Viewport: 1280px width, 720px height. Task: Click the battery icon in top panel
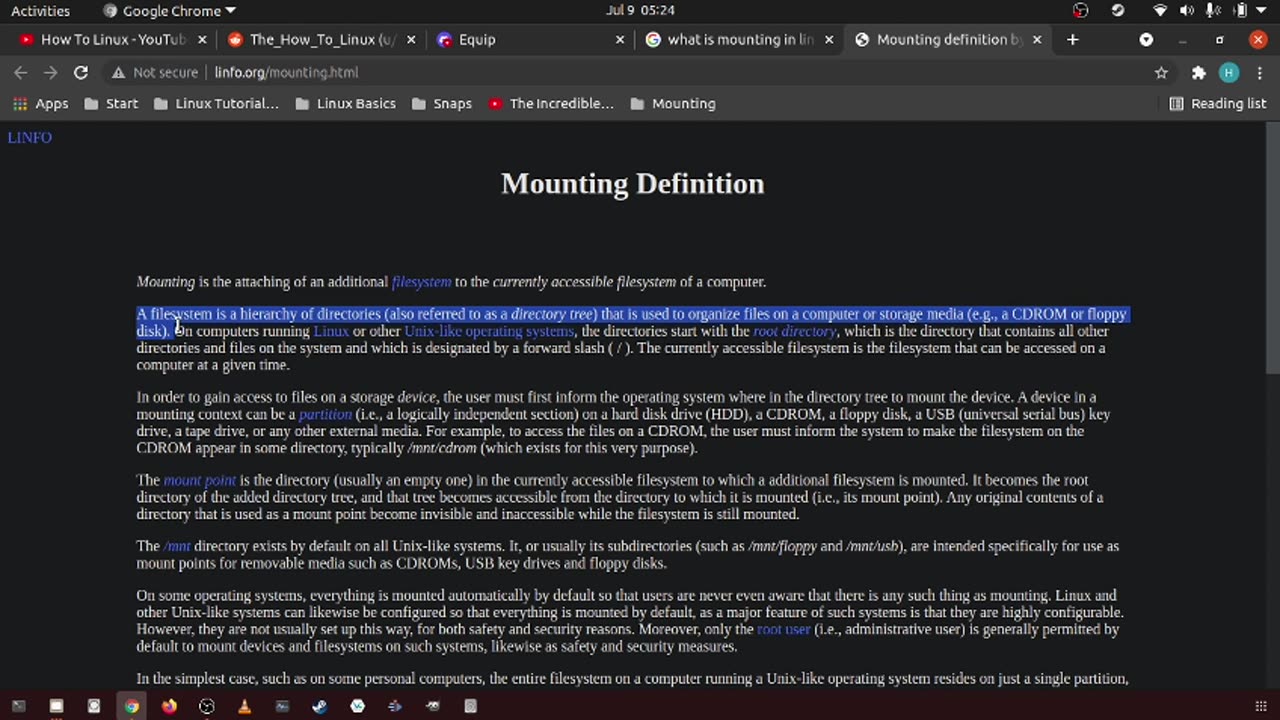click(x=1240, y=11)
